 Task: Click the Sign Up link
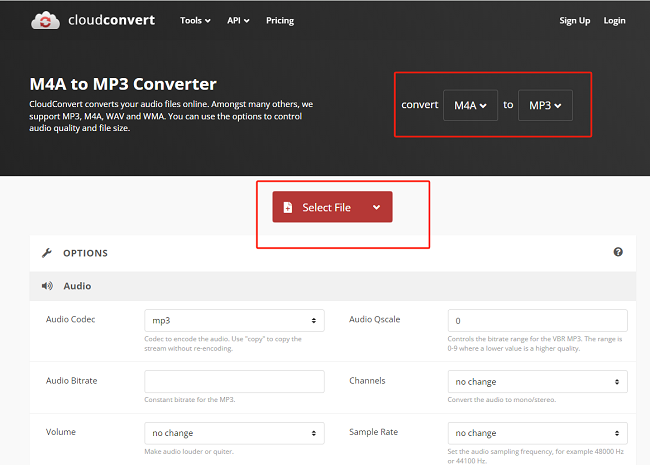(575, 20)
